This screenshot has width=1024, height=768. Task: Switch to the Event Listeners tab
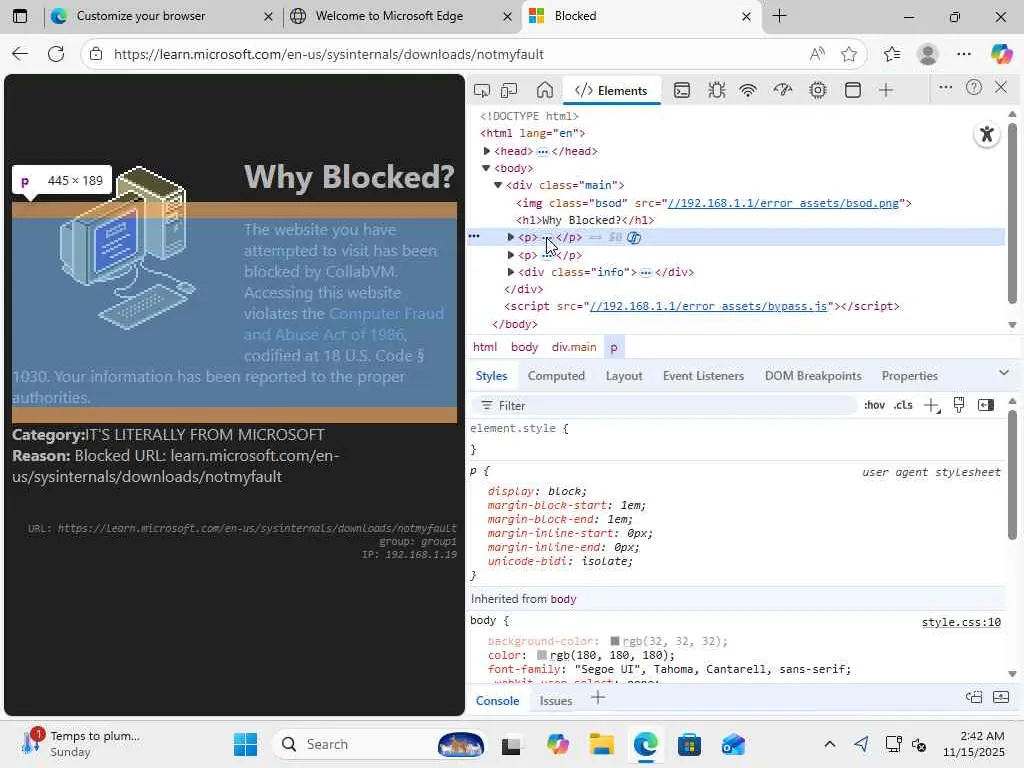coord(703,376)
